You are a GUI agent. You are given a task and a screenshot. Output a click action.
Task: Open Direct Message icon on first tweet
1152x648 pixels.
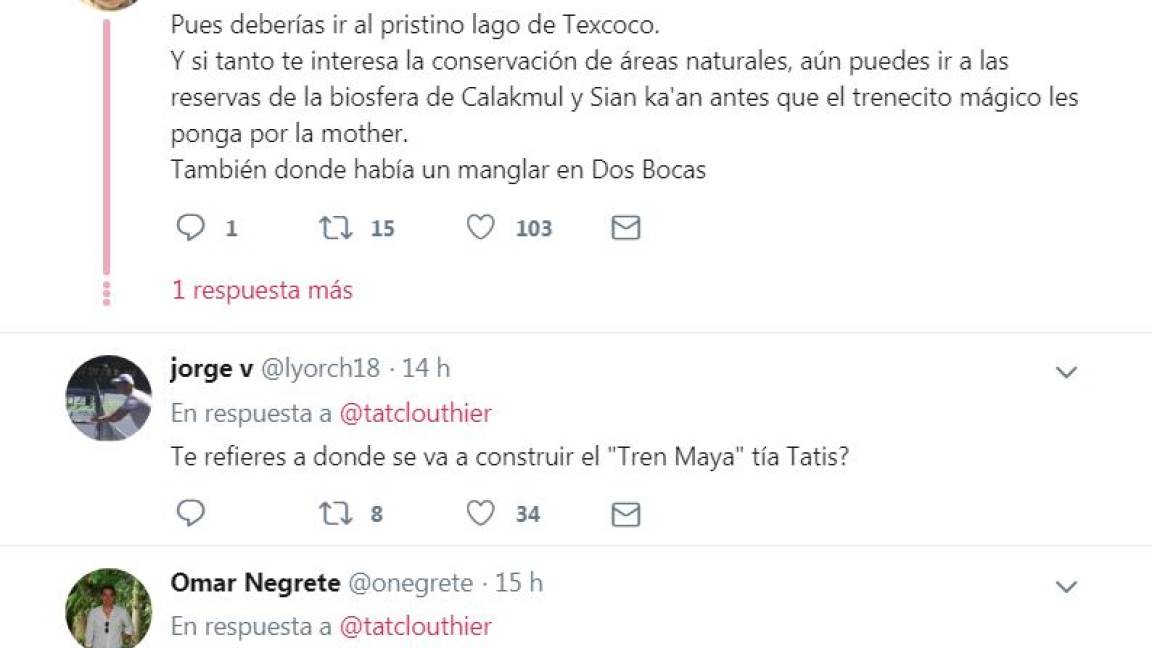tap(625, 228)
